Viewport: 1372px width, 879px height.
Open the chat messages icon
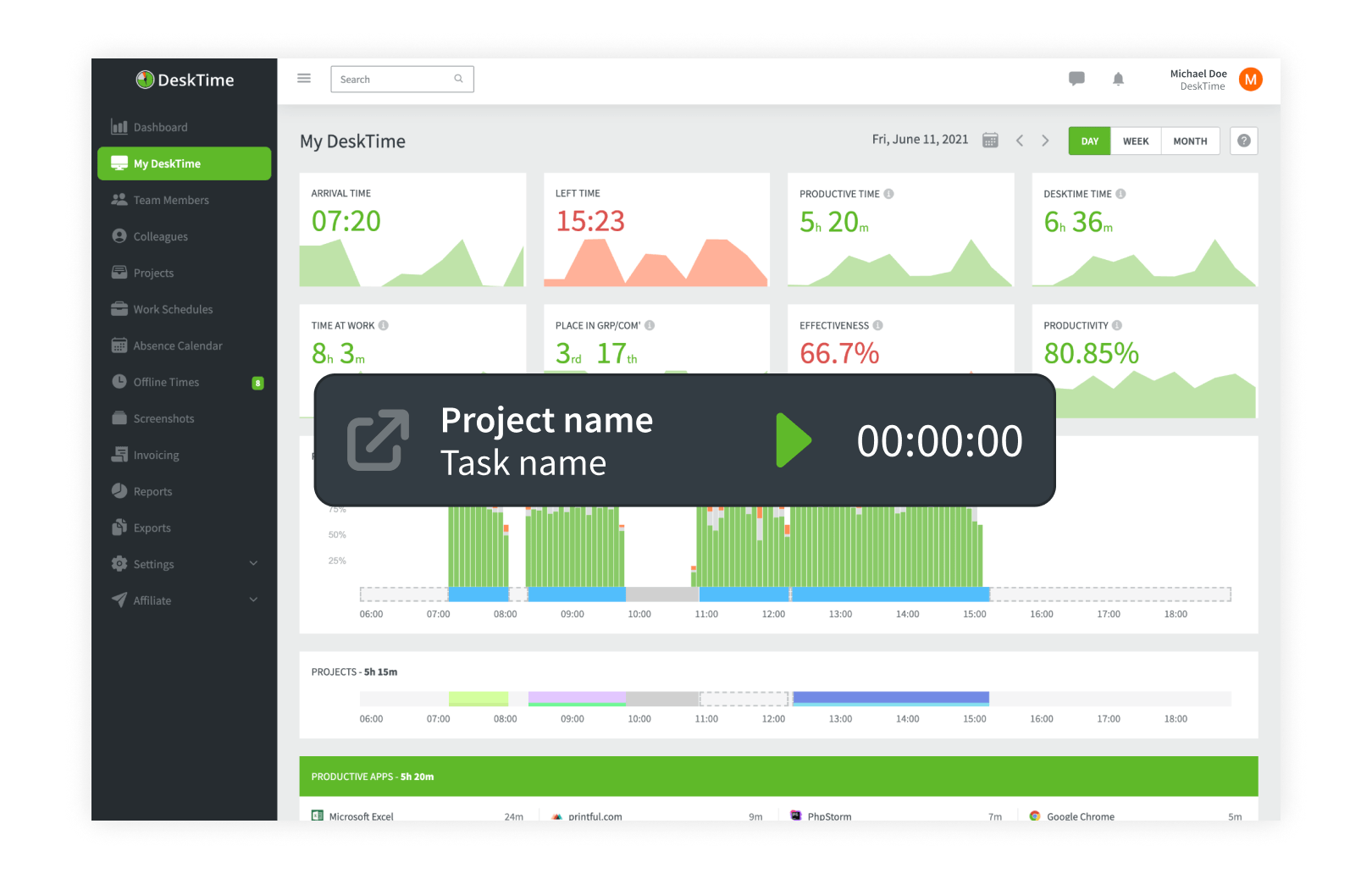click(1076, 78)
